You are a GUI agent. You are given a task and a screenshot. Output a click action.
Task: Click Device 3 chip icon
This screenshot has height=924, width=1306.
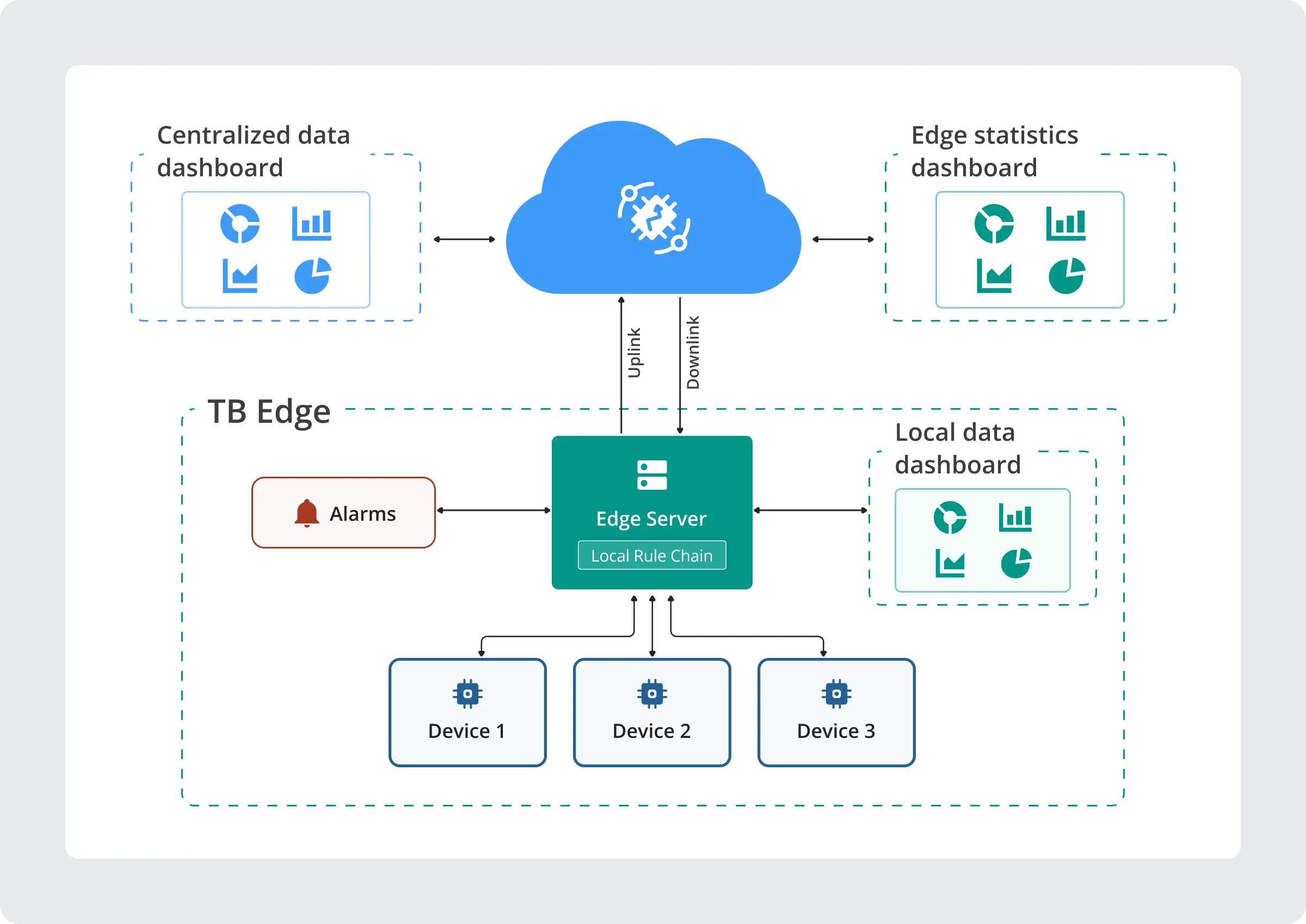click(x=836, y=694)
